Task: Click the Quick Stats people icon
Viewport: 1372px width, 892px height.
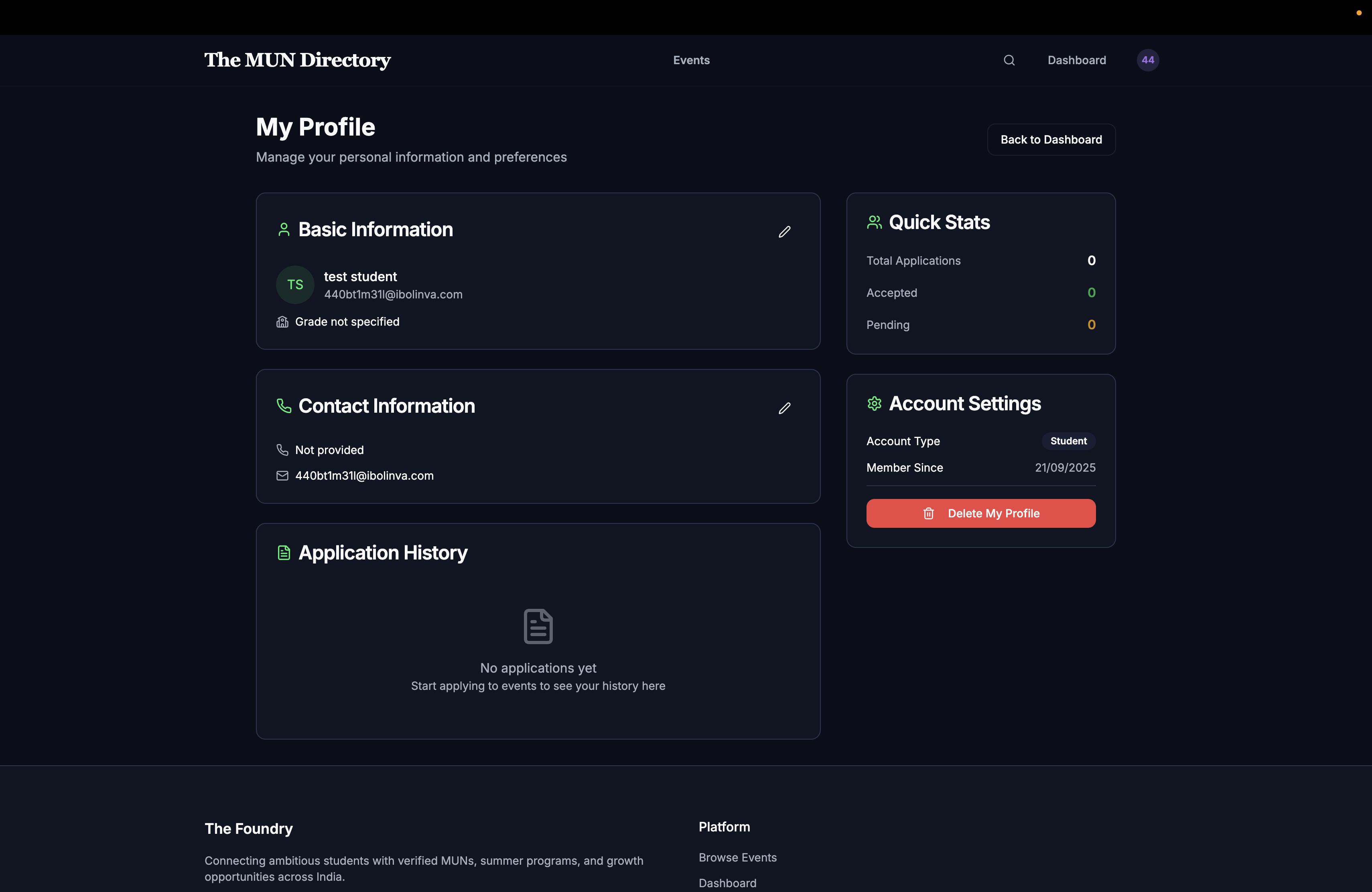Action: click(874, 223)
